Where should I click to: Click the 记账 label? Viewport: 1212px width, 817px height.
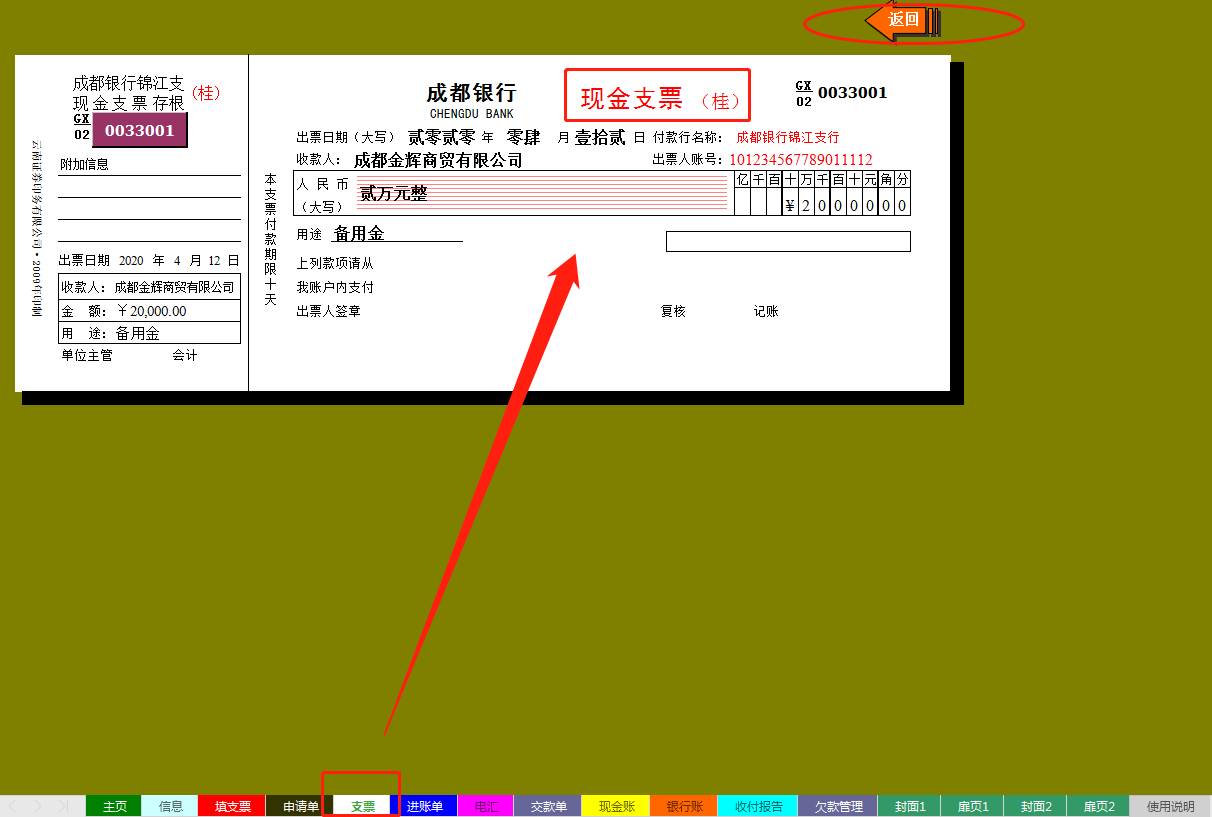[766, 311]
